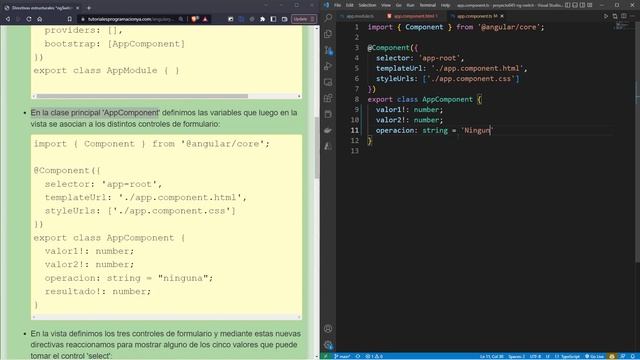The width and height of the screenshot is (640, 360).
Task: Change line endings via LF status item
Action: click(547, 356)
